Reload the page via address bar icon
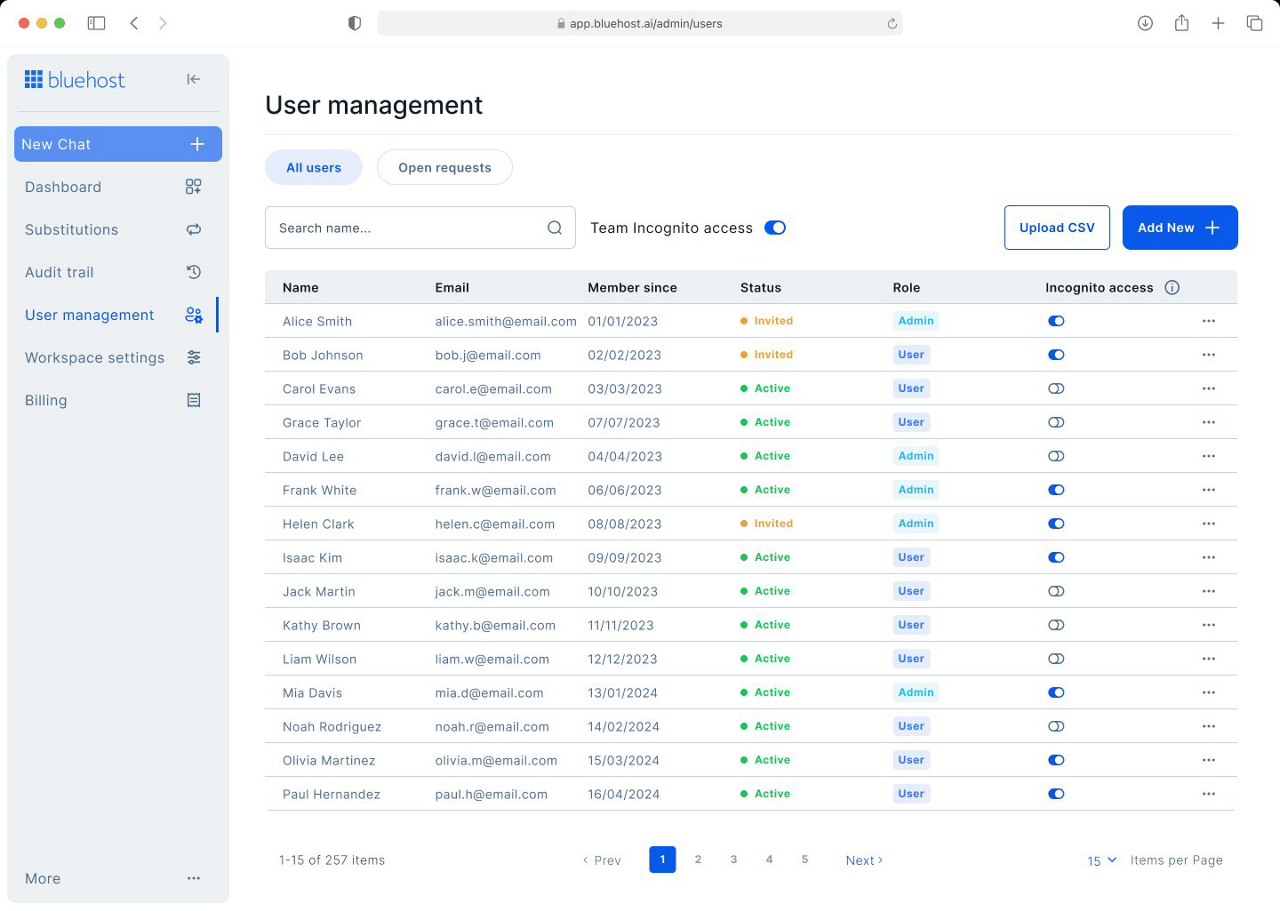Screen dimensions: 1280x911 pos(892,24)
